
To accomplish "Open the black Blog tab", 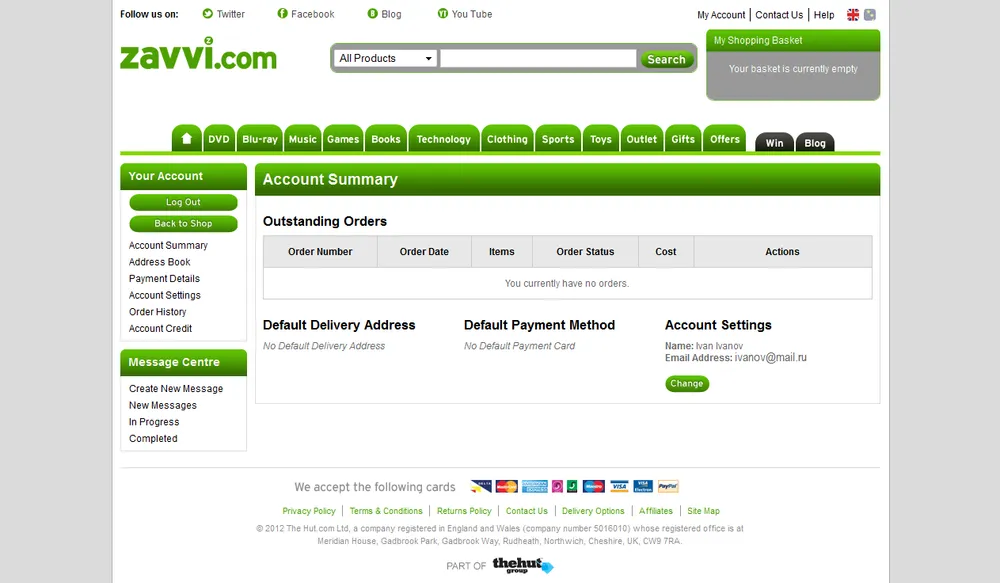I will point(815,143).
